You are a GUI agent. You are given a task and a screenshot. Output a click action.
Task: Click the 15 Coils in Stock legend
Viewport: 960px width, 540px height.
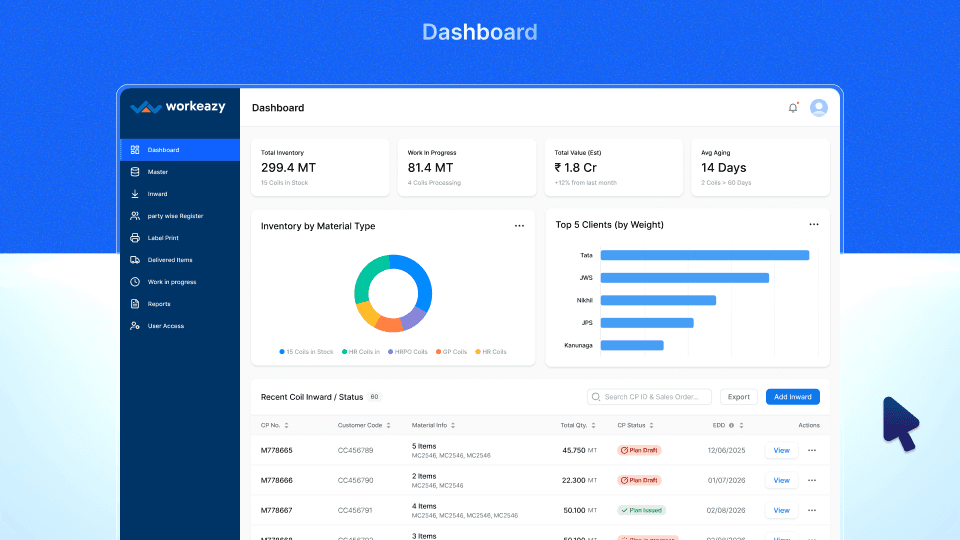(x=306, y=352)
